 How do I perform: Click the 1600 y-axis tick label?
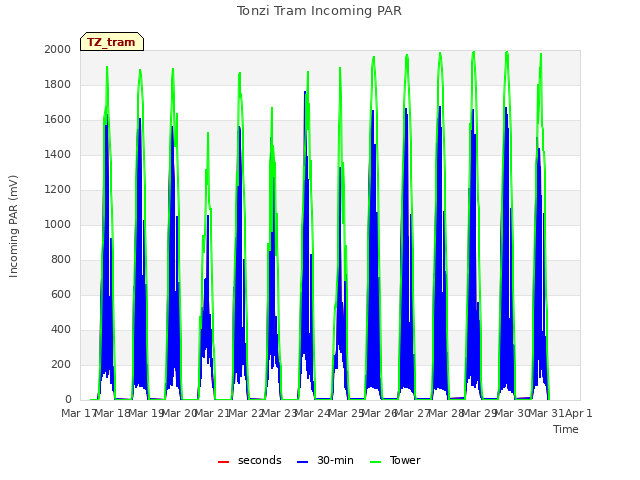58,120
